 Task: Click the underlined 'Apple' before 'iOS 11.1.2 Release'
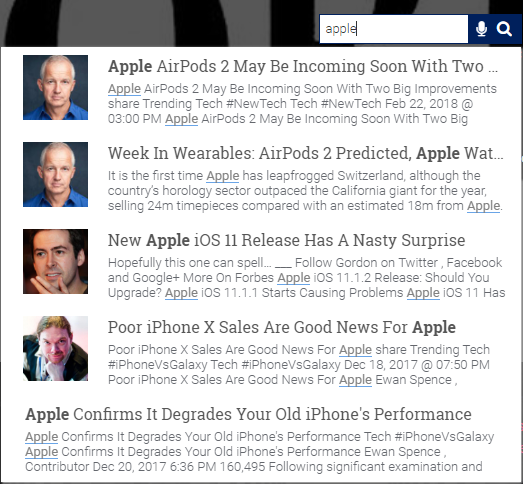coord(294,278)
